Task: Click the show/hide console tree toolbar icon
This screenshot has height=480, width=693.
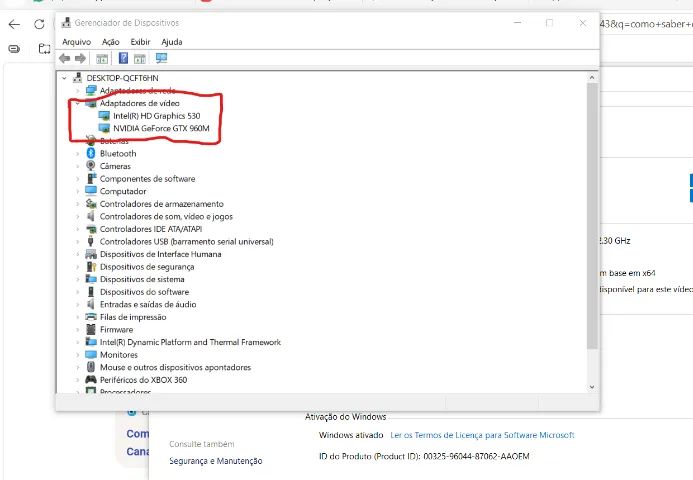Action: pos(102,58)
